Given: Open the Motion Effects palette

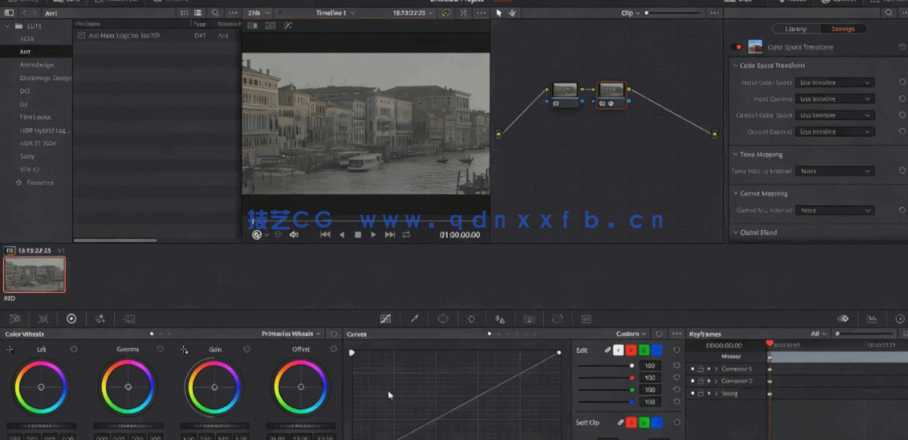Looking at the screenshot, I should tap(129, 318).
